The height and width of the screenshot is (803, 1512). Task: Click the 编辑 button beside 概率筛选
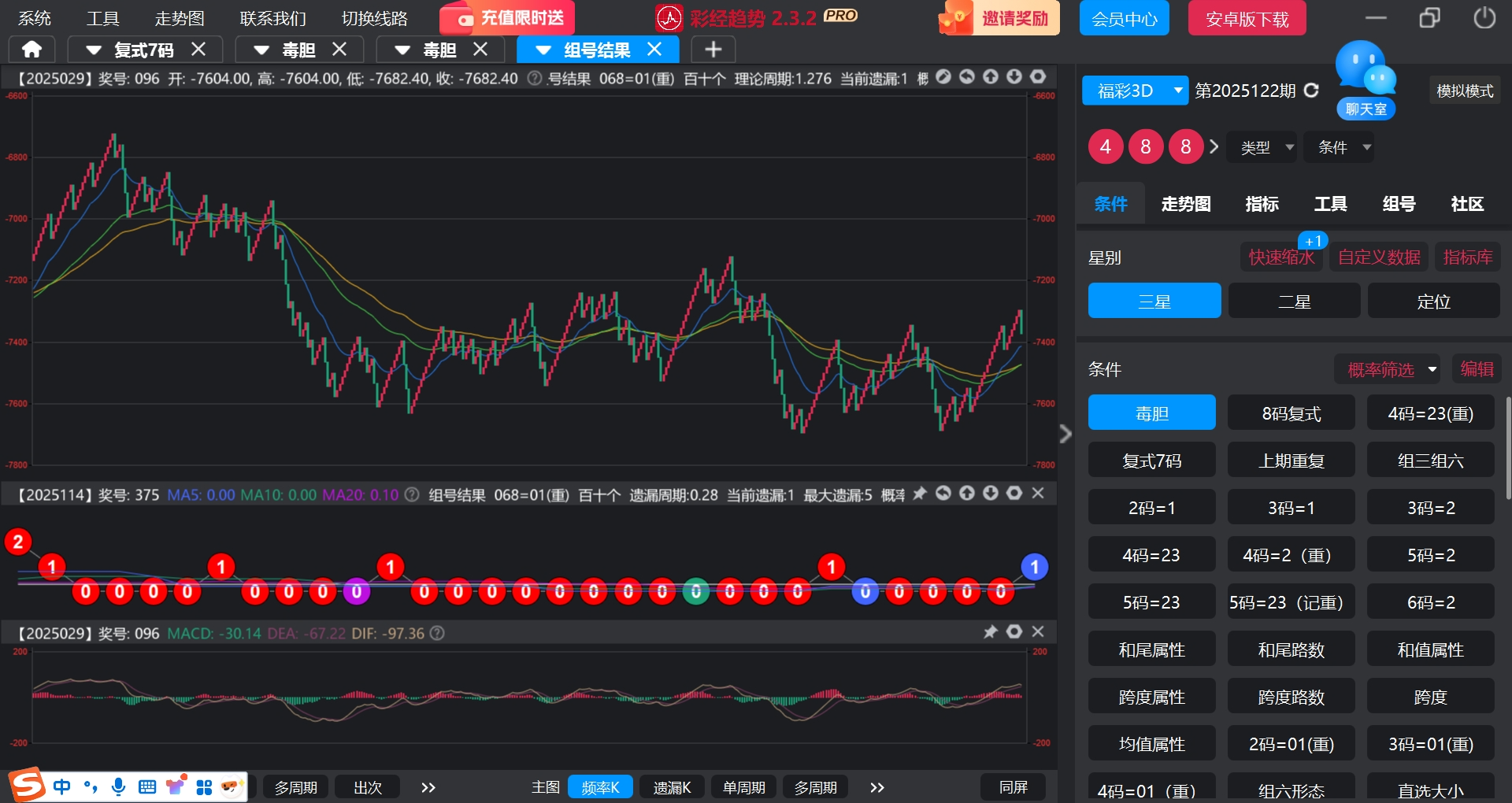coord(1477,368)
